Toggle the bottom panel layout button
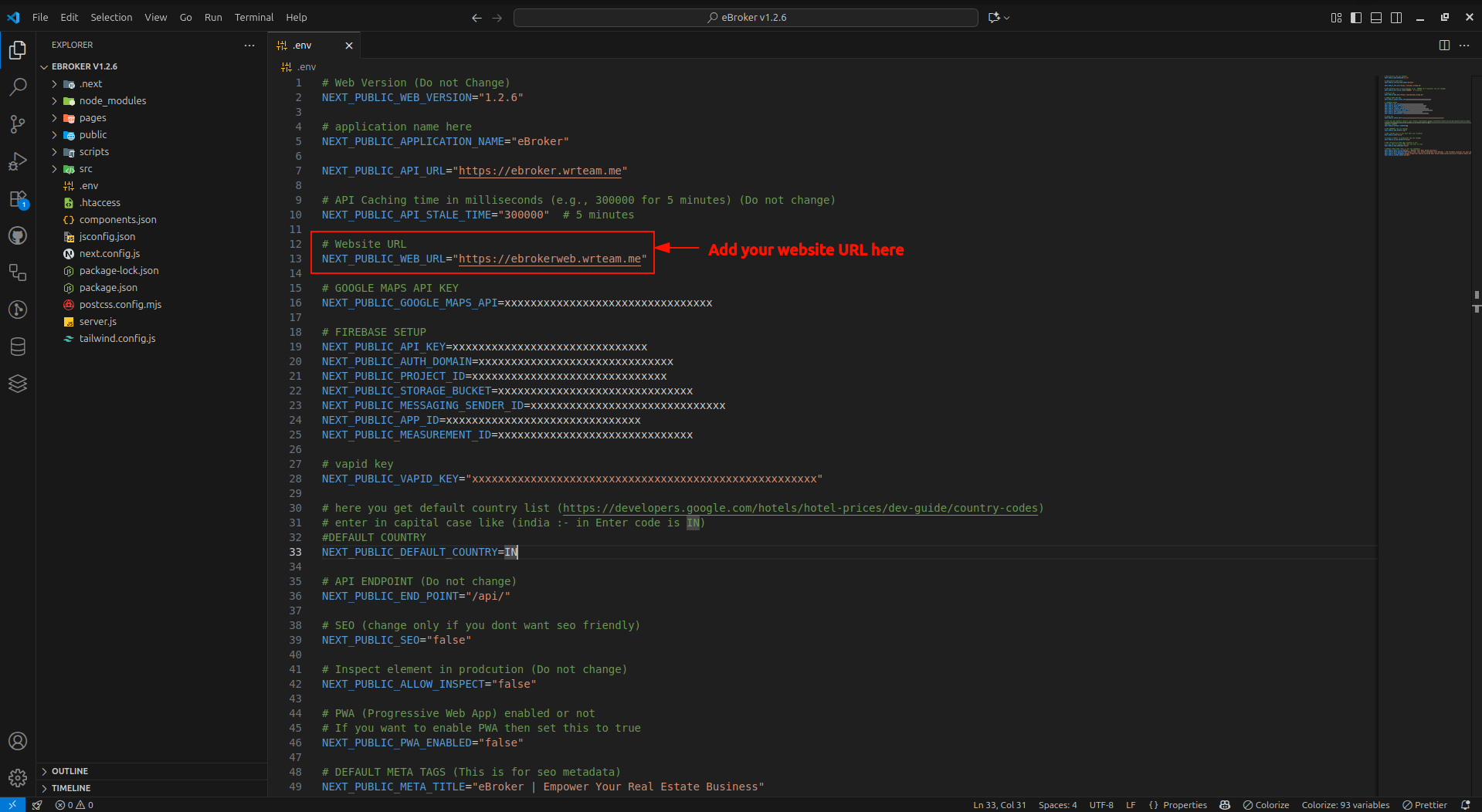The height and width of the screenshot is (812, 1482). (x=1376, y=18)
